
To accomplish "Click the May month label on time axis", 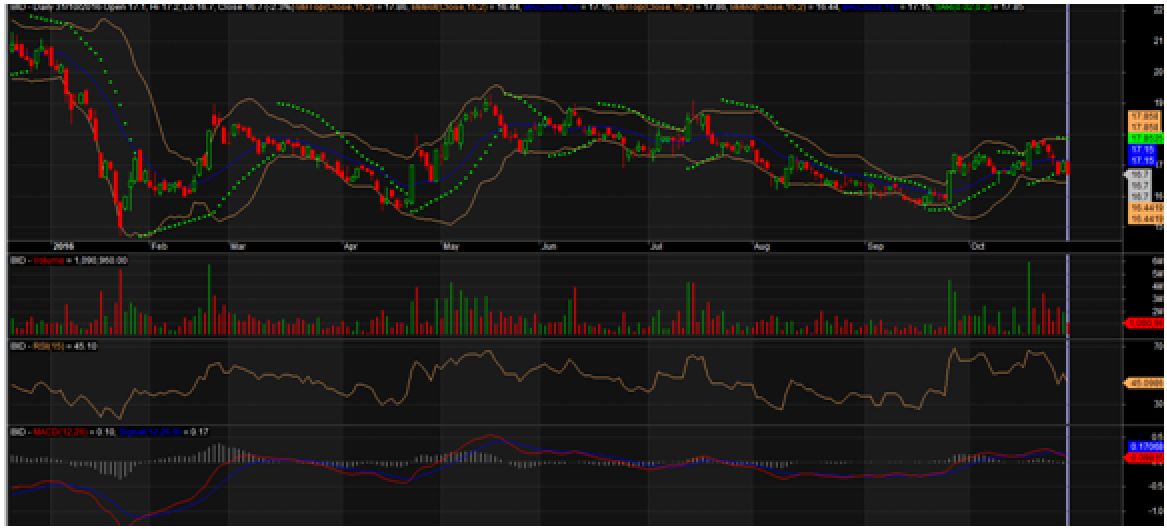I will coord(449,244).
